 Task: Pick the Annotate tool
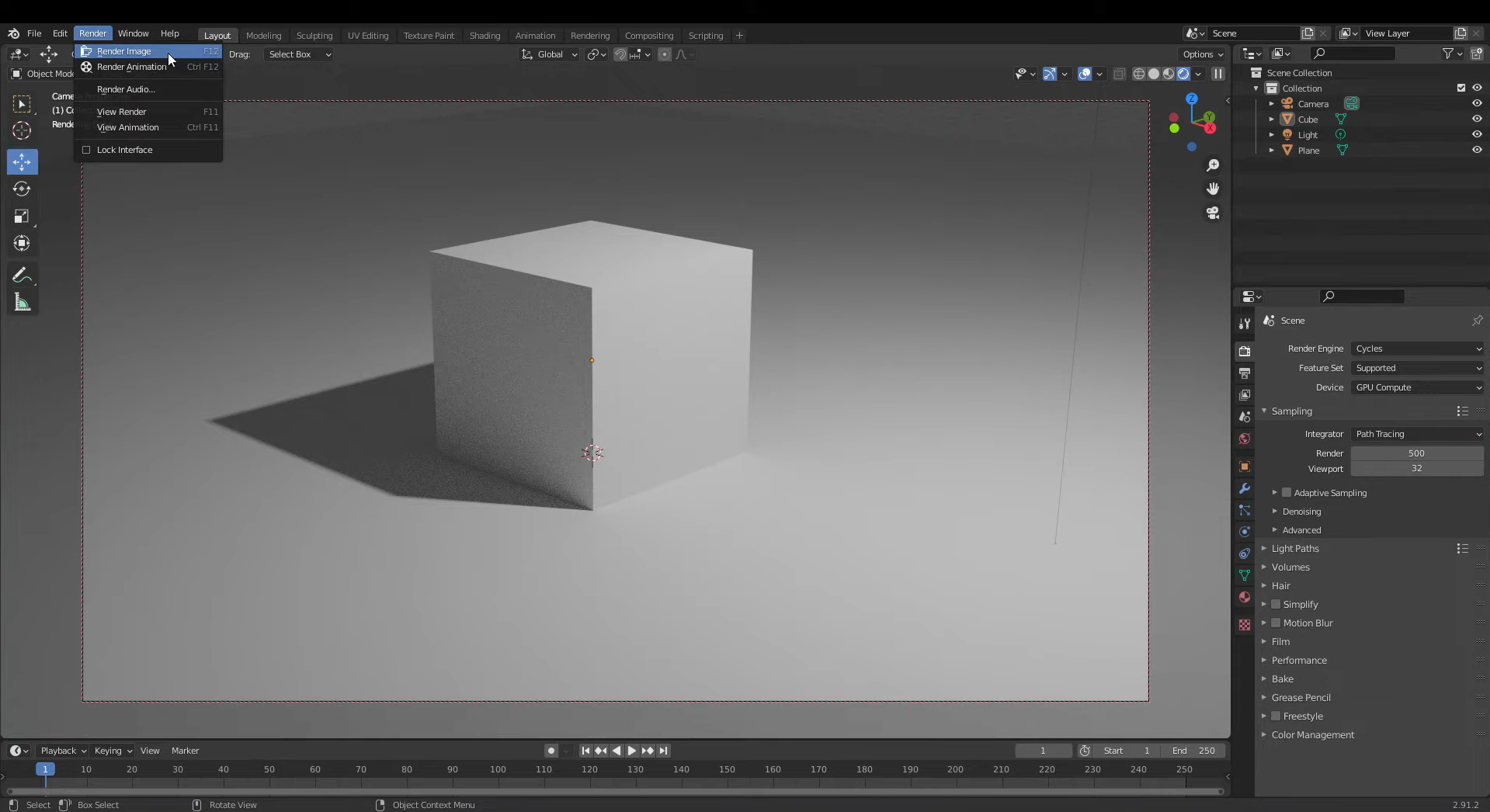click(x=22, y=276)
